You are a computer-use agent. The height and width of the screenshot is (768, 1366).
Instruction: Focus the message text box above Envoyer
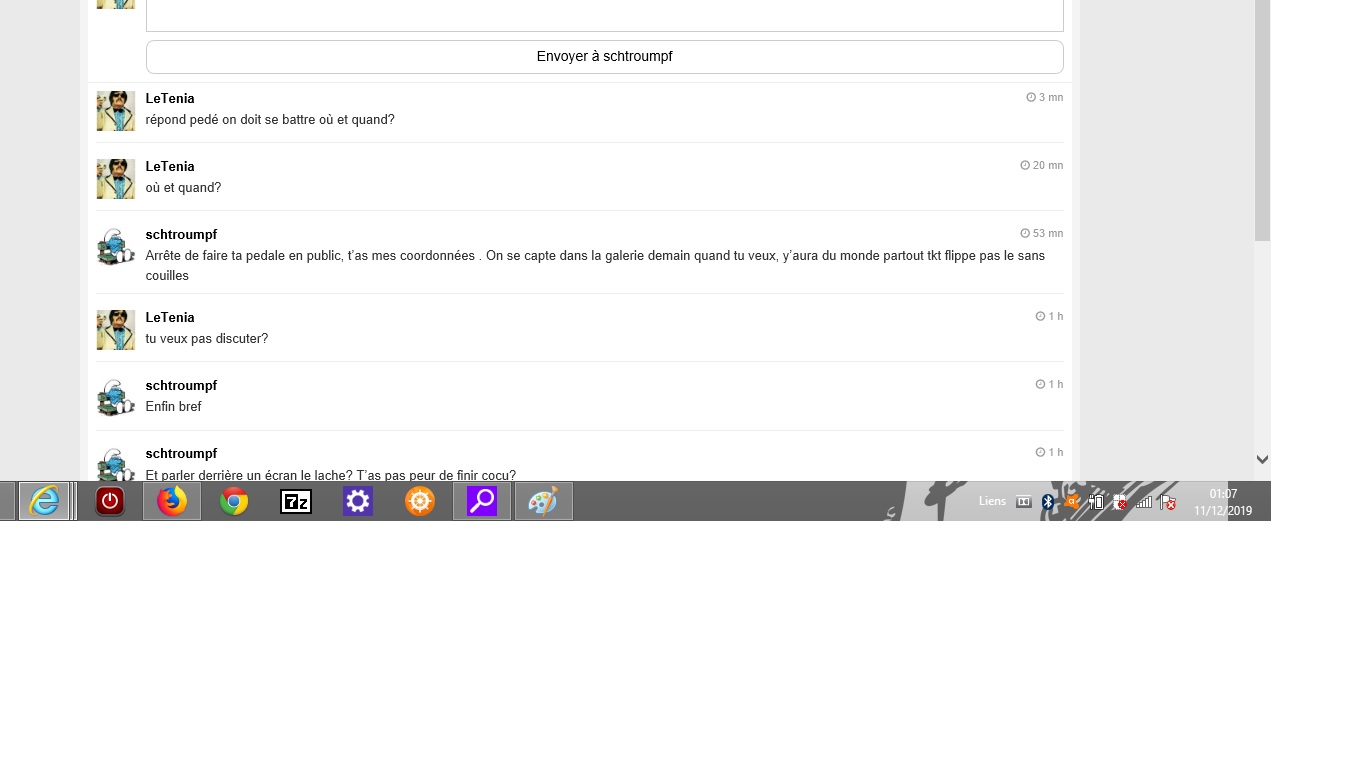(604, 15)
